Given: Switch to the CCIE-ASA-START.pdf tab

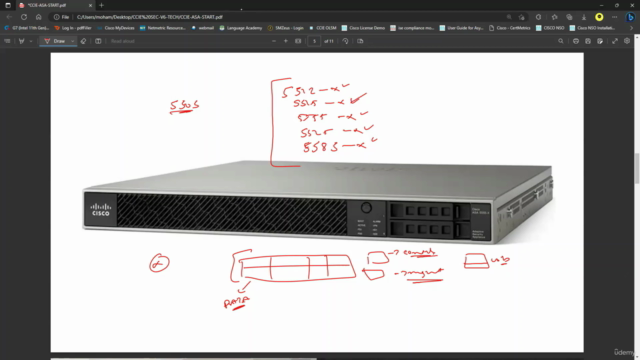Looking at the screenshot, I should [x=55, y=5].
